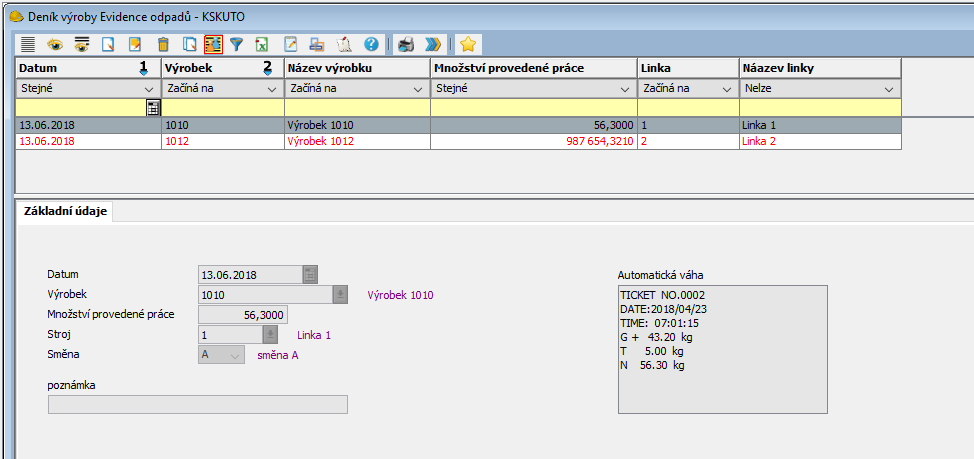Switch to the Základní údaje tab
Viewport: 974px width, 459px height.
coord(65,211)
